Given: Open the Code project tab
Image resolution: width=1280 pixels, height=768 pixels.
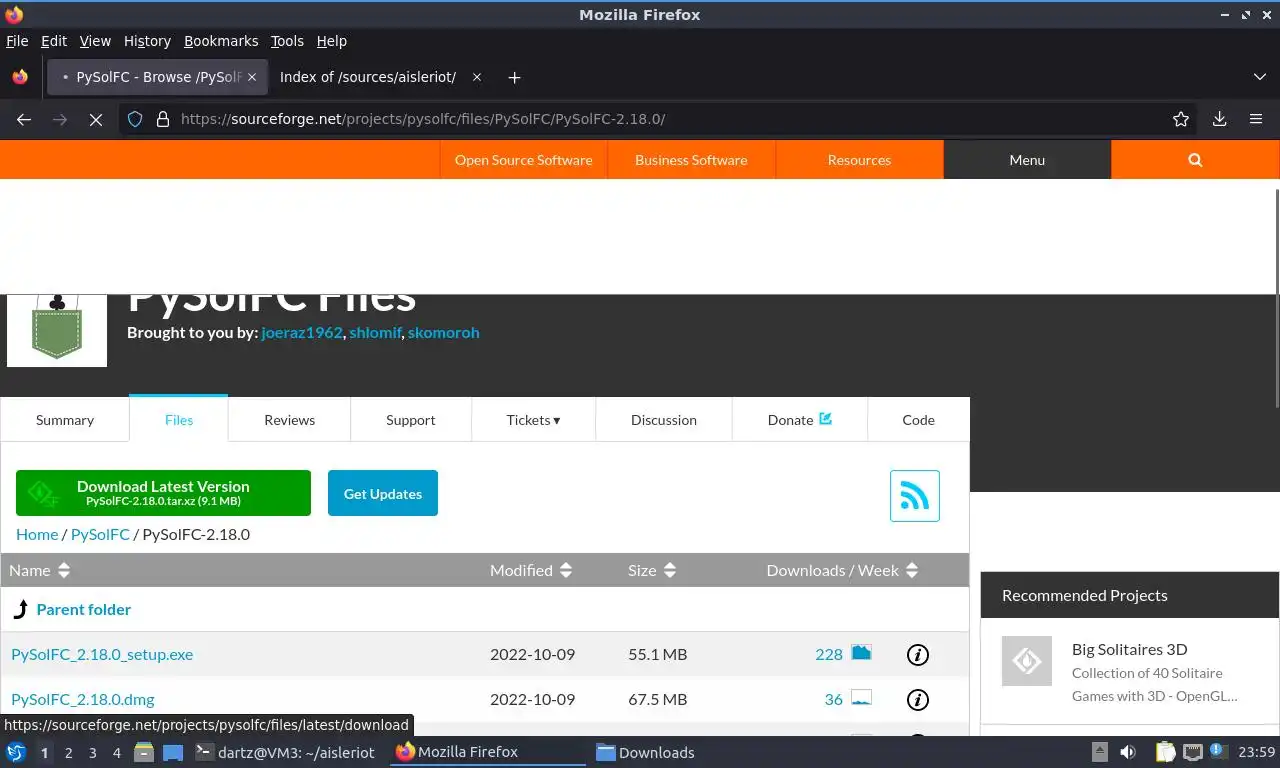Looking at the screenshot, I should (918, 420).
